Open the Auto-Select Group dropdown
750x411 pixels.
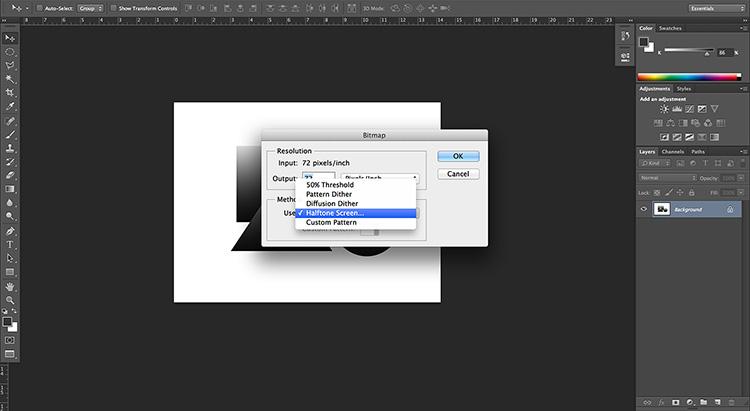tap(90, 8)
